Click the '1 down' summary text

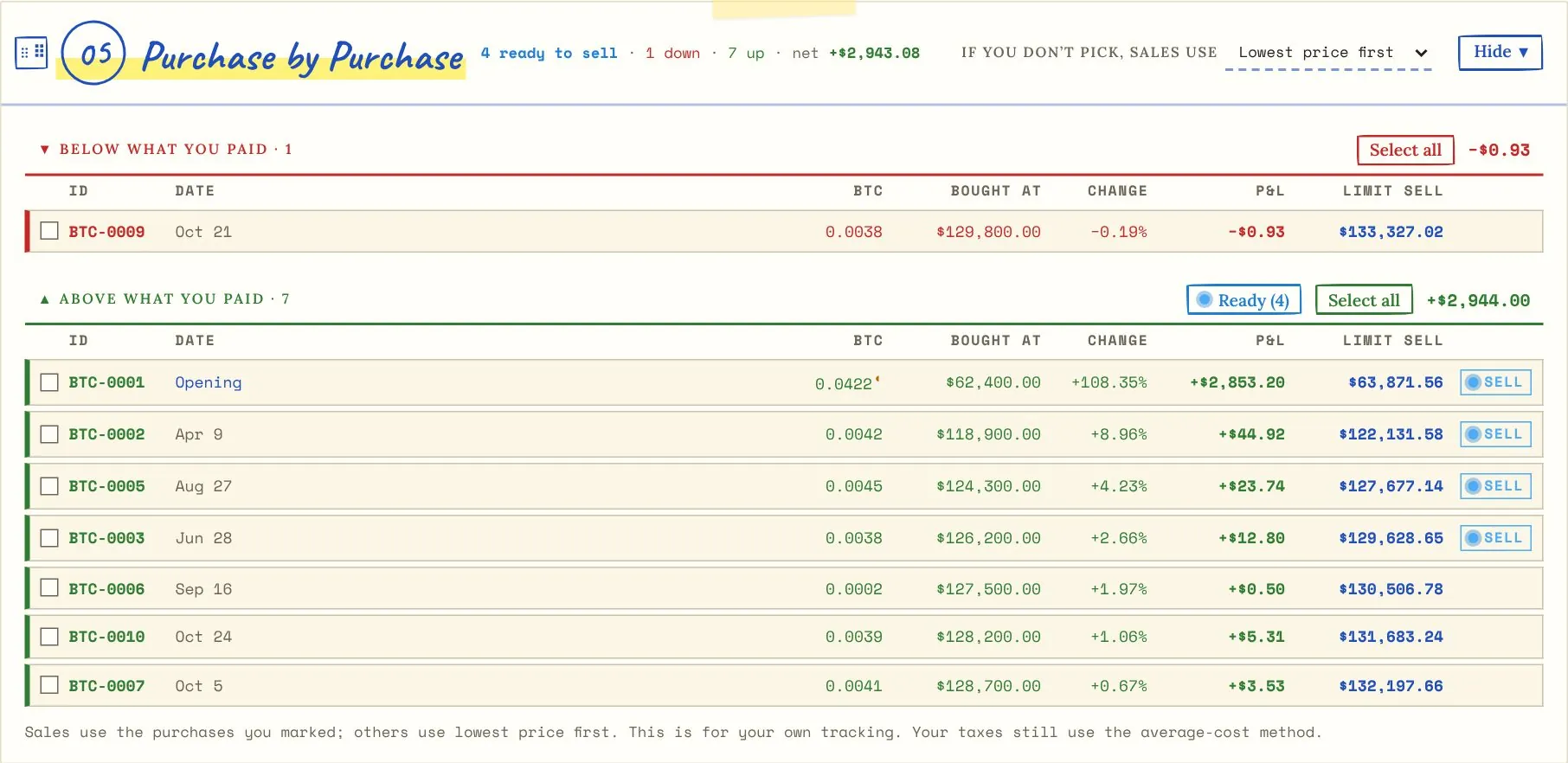tap(672, 53)
